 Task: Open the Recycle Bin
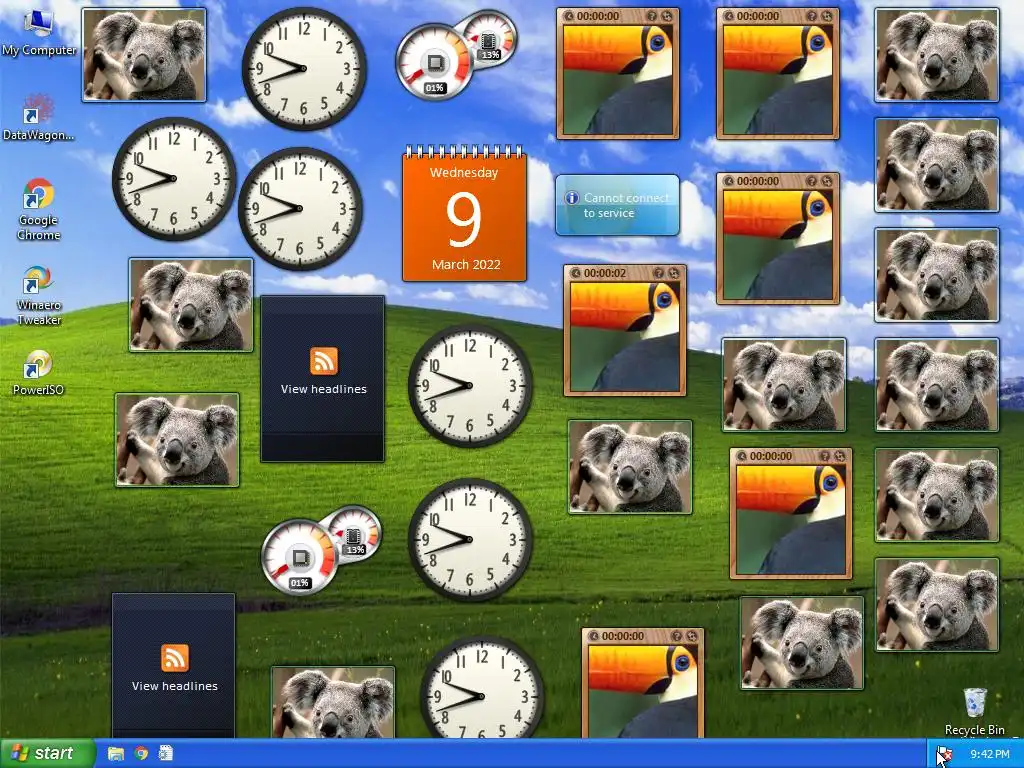975,712
